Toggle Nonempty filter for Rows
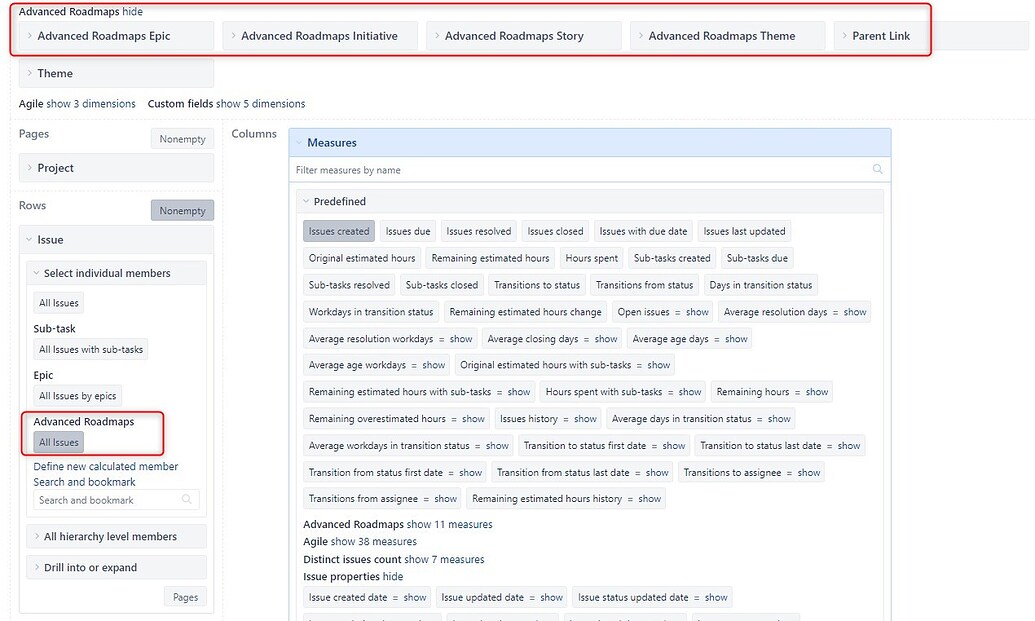This screenshot has height=621, width=1035. pyautogui.click(x=182, y=210)
